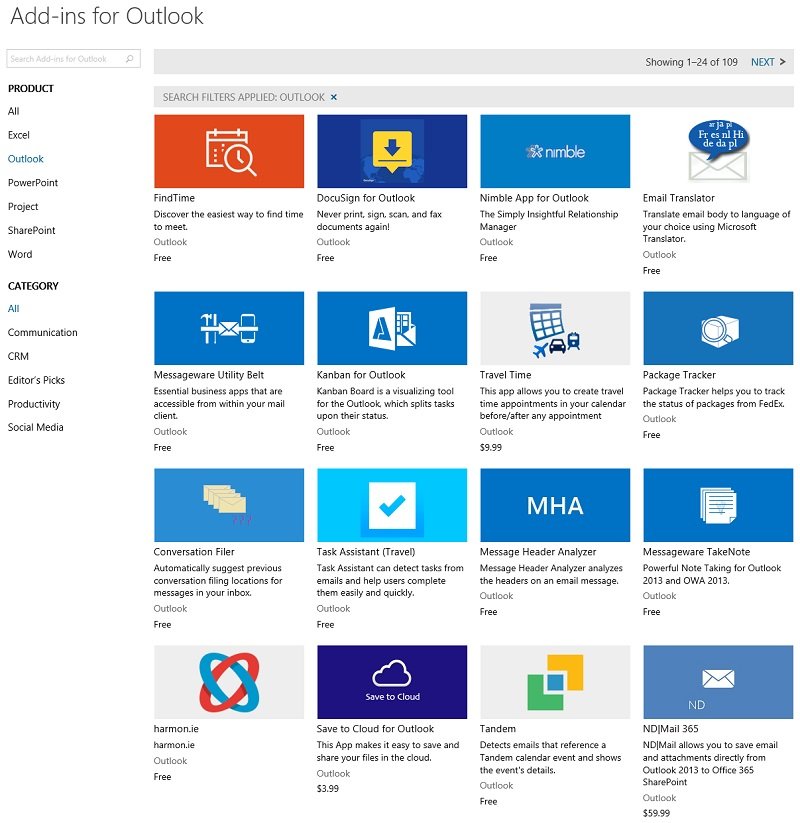The width and height of the screenshot is (800, 823).
Task: Click the Email Translator description text
Action: tap(716, 226)
